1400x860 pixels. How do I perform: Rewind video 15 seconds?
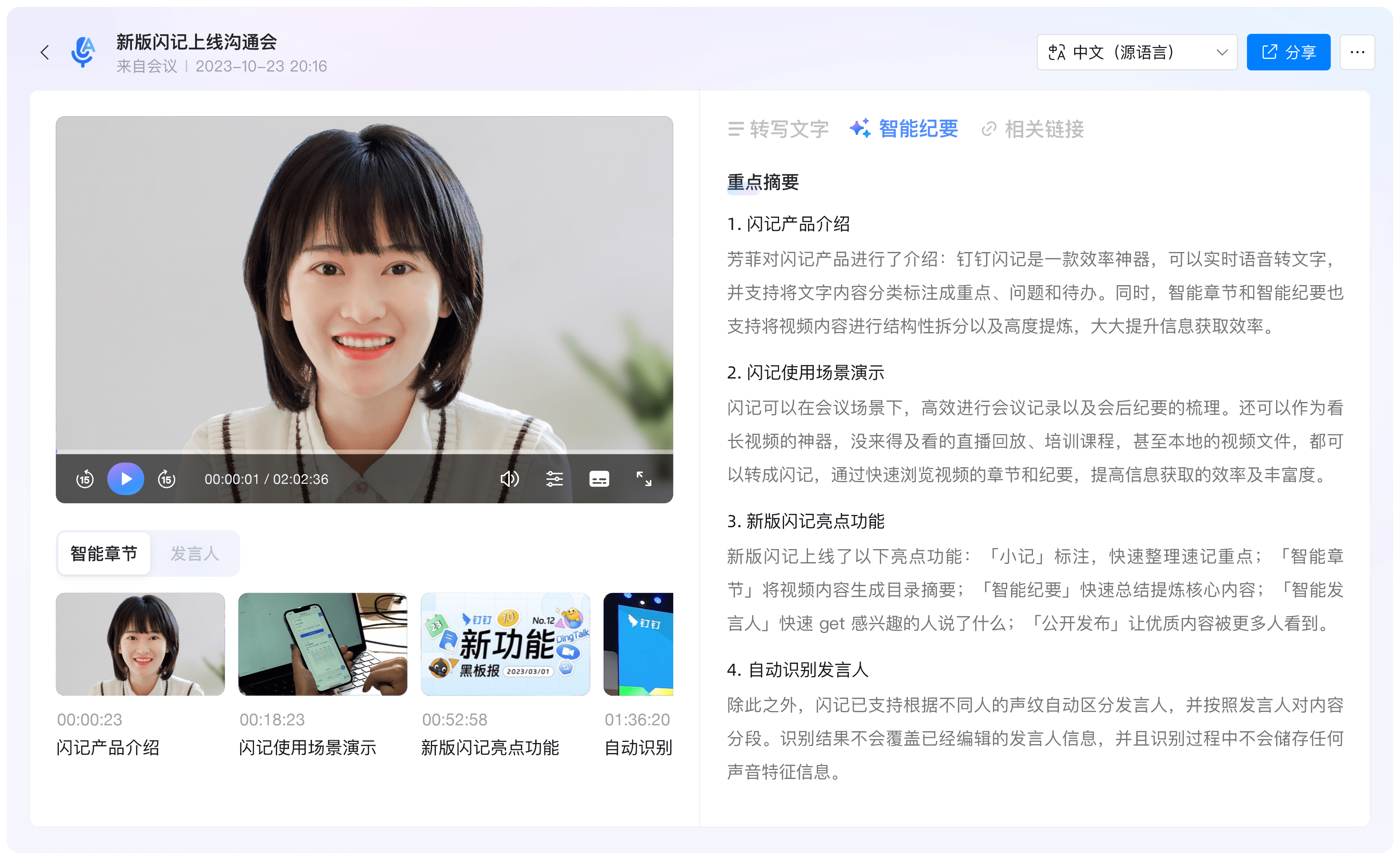pos(85,479)
